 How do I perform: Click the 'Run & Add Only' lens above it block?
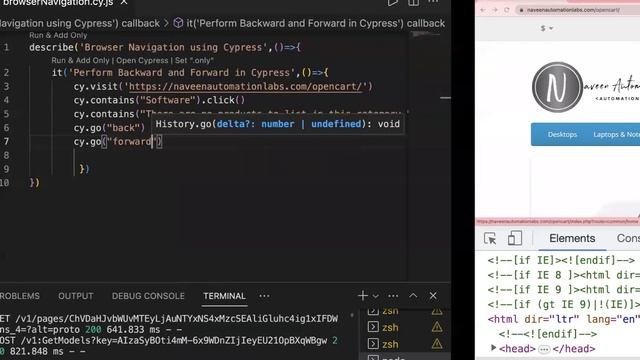(80, 60)
